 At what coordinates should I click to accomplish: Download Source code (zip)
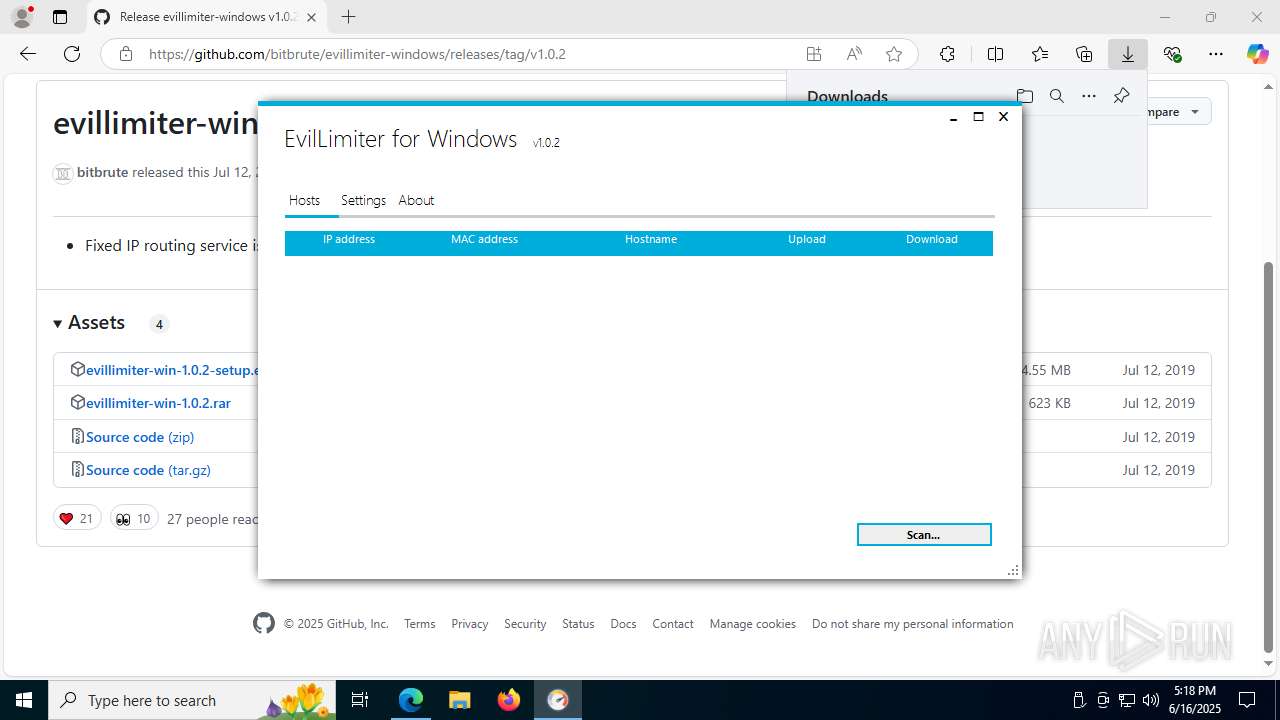[x=140, y=437]
